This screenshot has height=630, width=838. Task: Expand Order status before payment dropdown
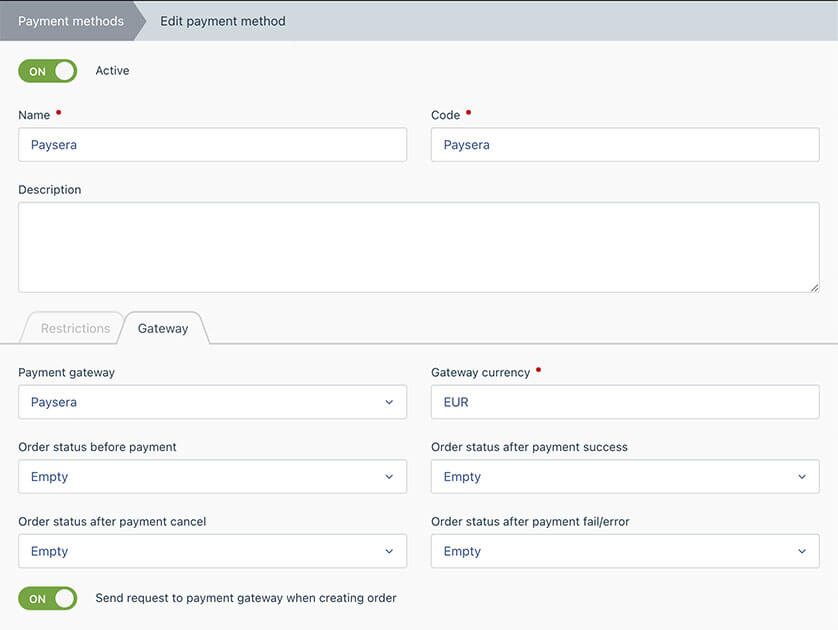tap(213, 477)
